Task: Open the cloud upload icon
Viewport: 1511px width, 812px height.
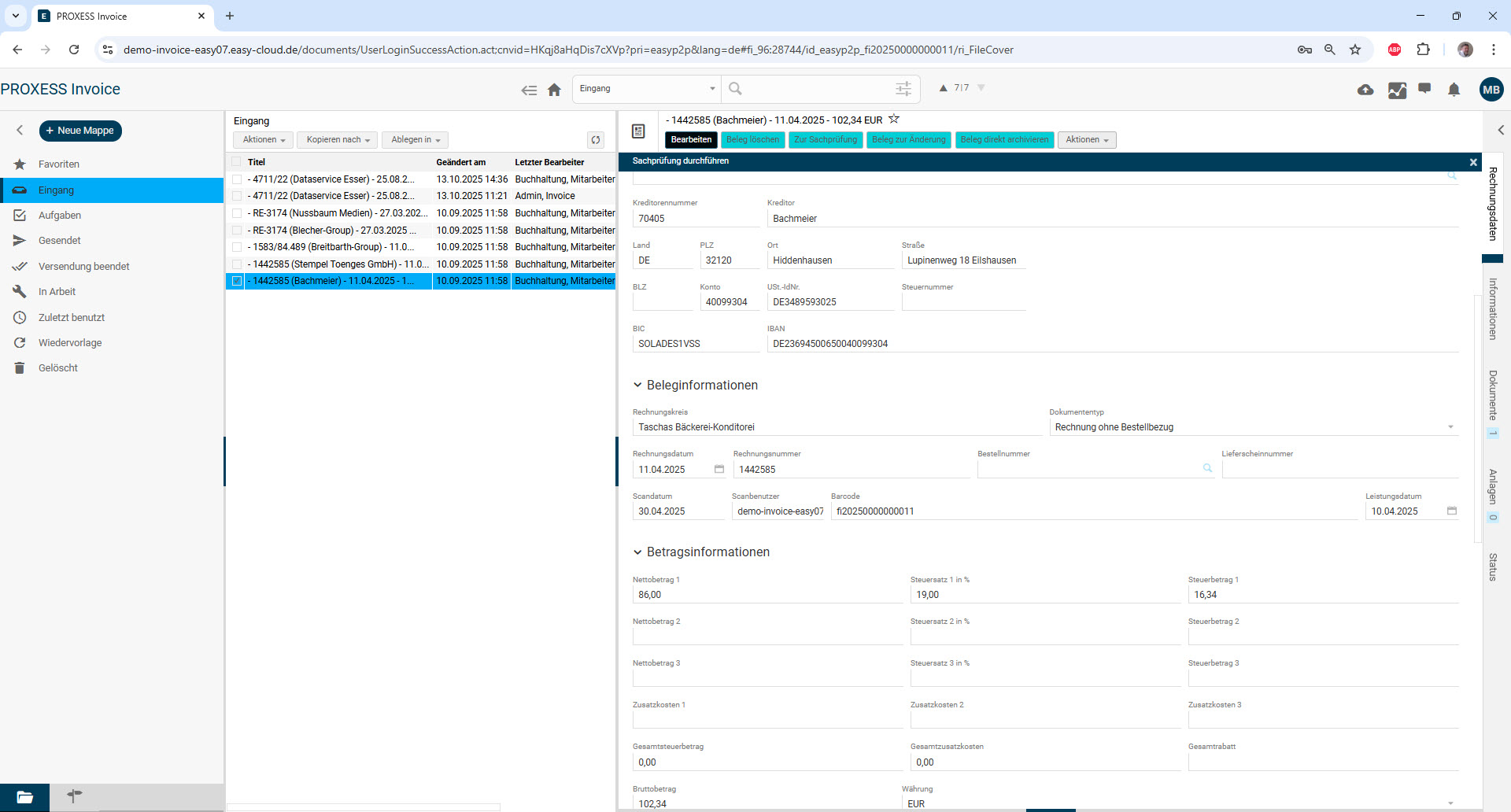Action: (1365, 90)
